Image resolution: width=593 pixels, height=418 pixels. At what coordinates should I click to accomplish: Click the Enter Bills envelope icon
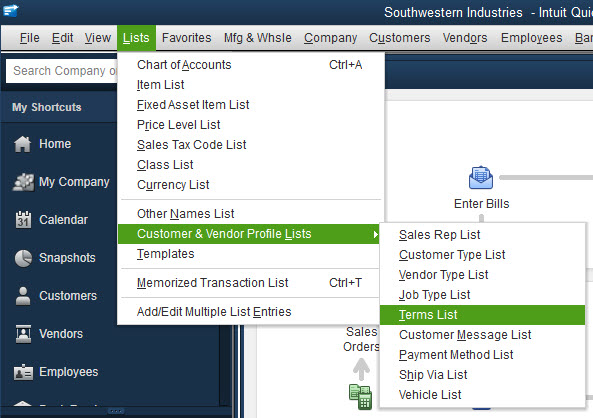(481, 177)
